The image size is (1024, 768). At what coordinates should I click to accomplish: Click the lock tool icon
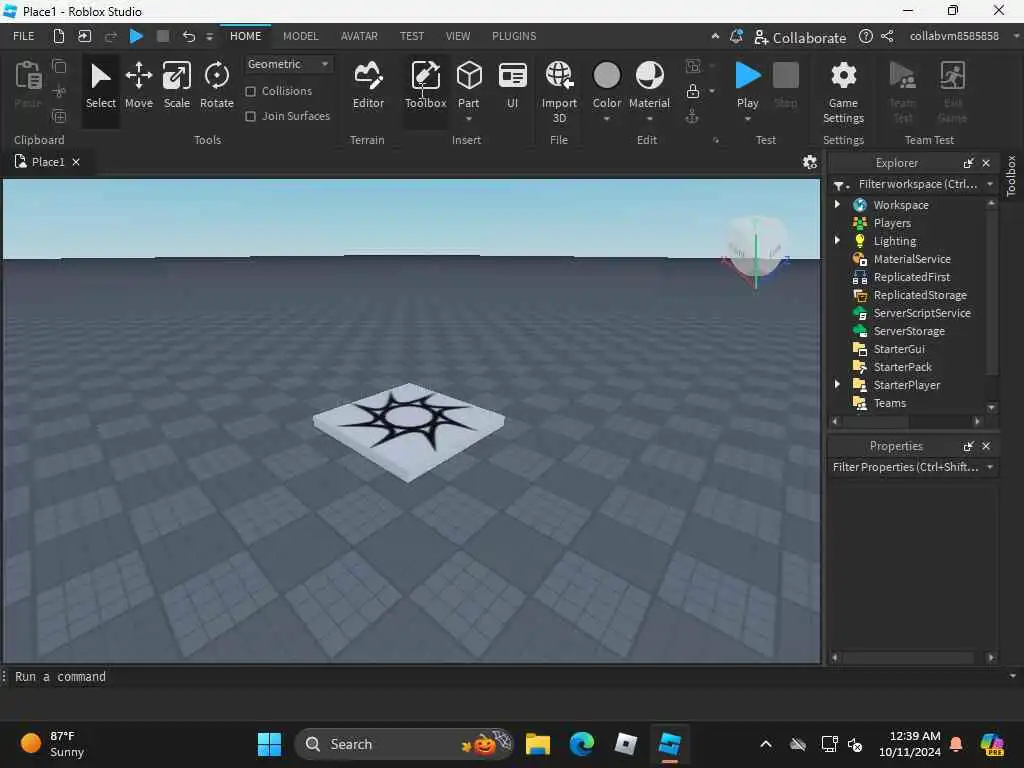point(693,91)
